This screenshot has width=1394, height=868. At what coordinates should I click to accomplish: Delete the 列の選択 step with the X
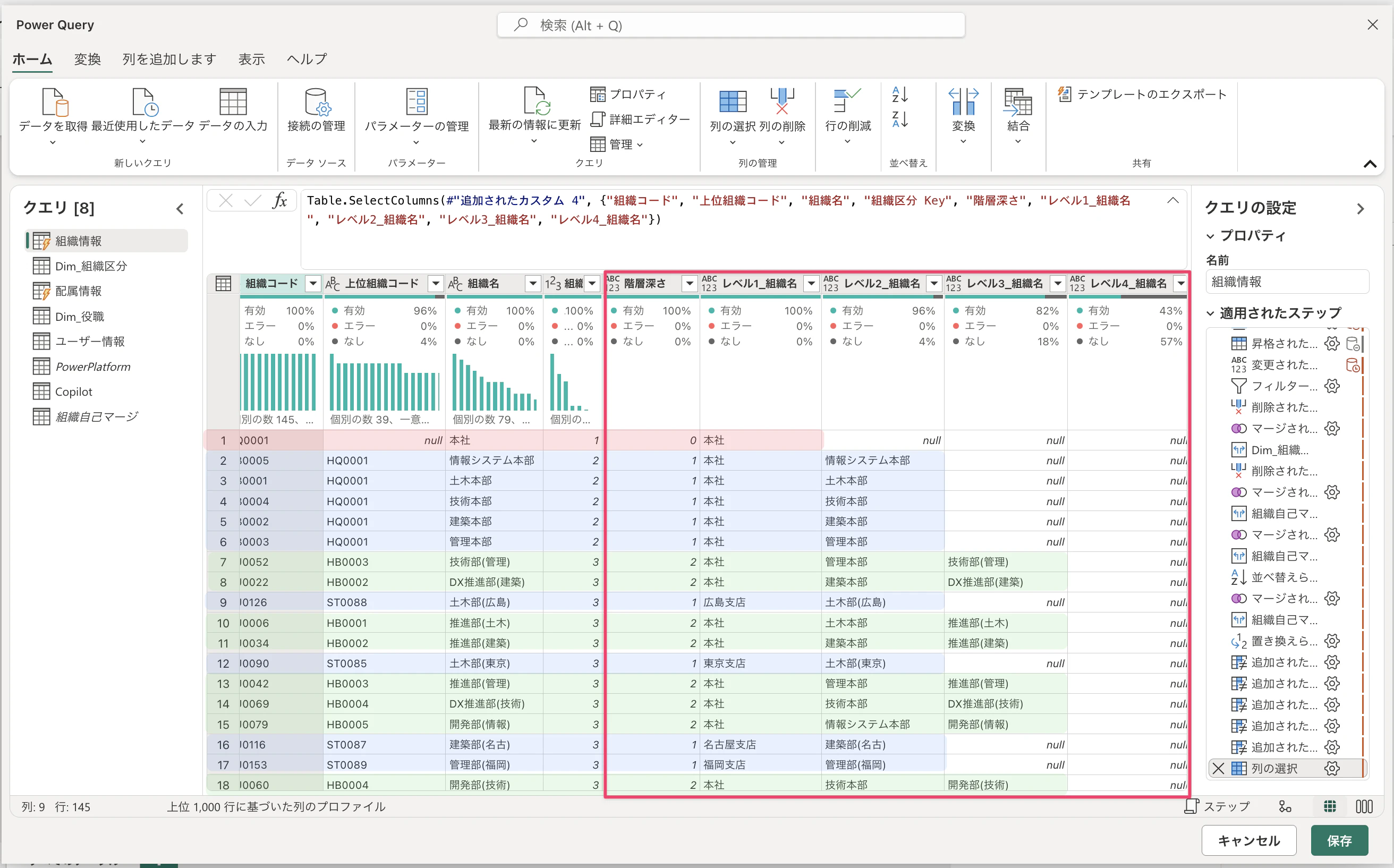point(1218,768)
